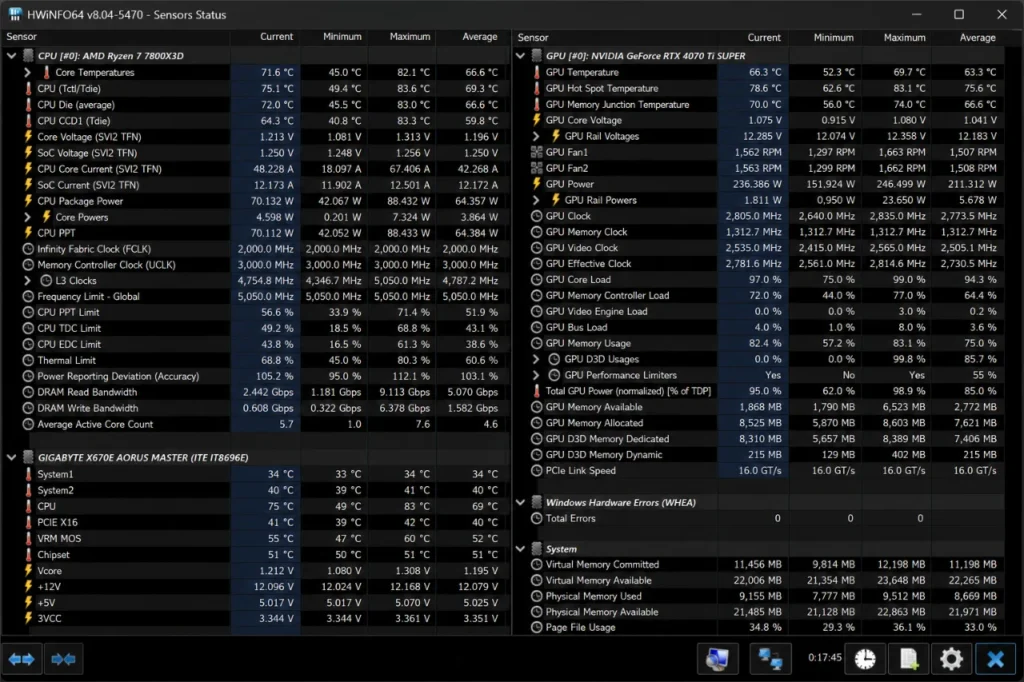Click the expand columns arrows button
Viewport: 1024px width, 682px height.
(22, 659)
